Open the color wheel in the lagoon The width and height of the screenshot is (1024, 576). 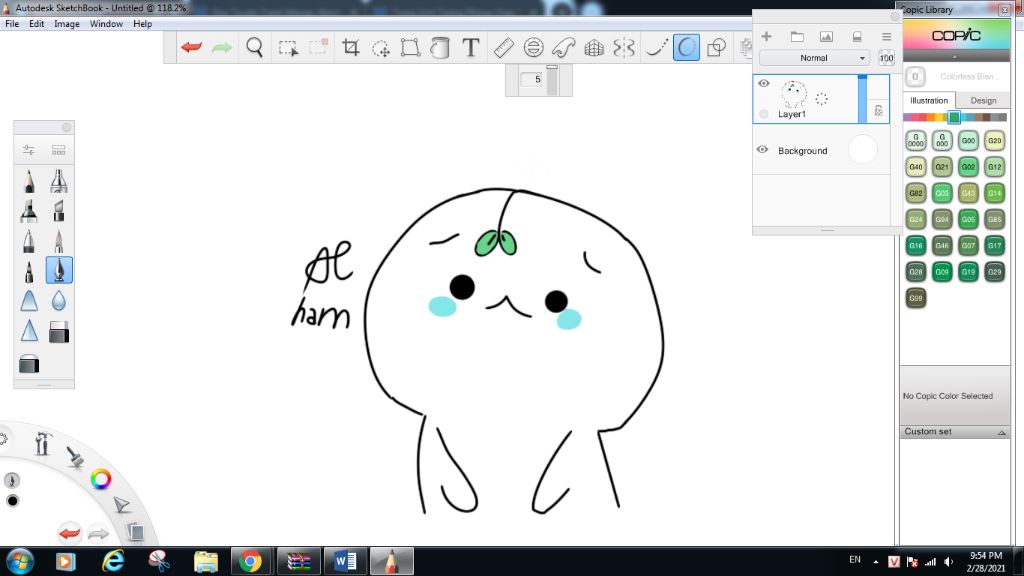tap(101, 479)
